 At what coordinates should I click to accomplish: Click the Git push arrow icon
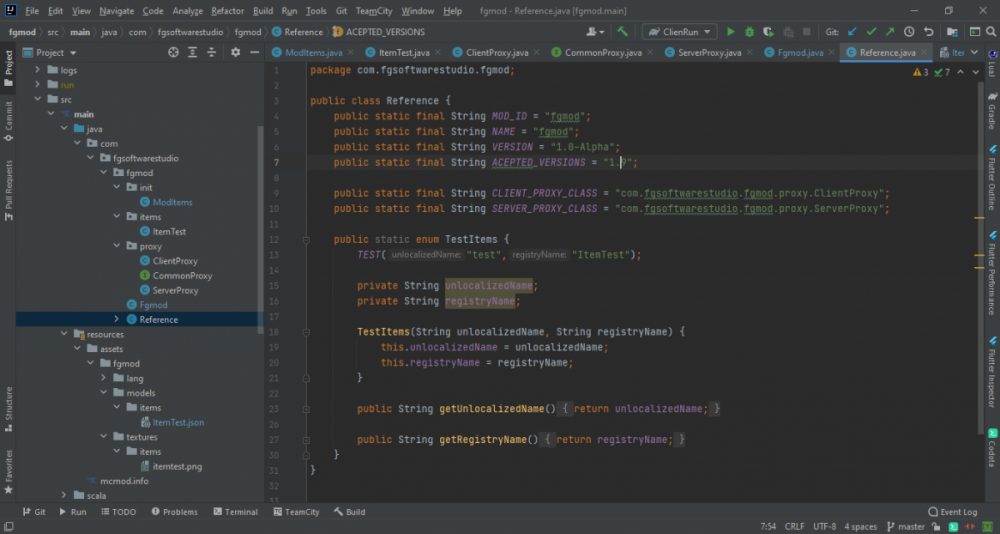890,32
